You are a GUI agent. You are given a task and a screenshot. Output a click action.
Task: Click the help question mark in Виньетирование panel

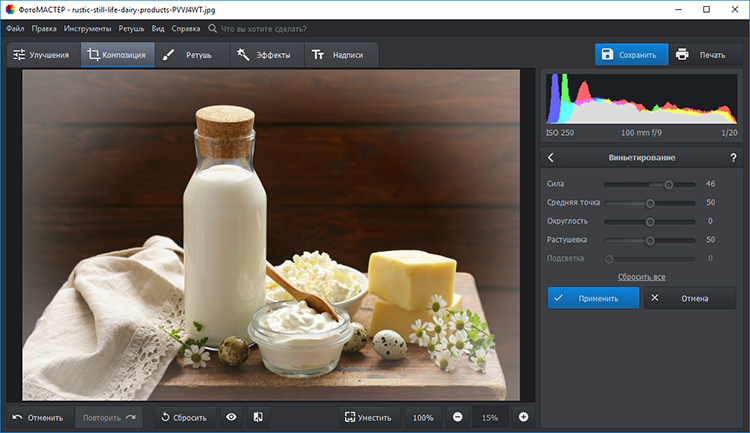click(x=732, y=158)
